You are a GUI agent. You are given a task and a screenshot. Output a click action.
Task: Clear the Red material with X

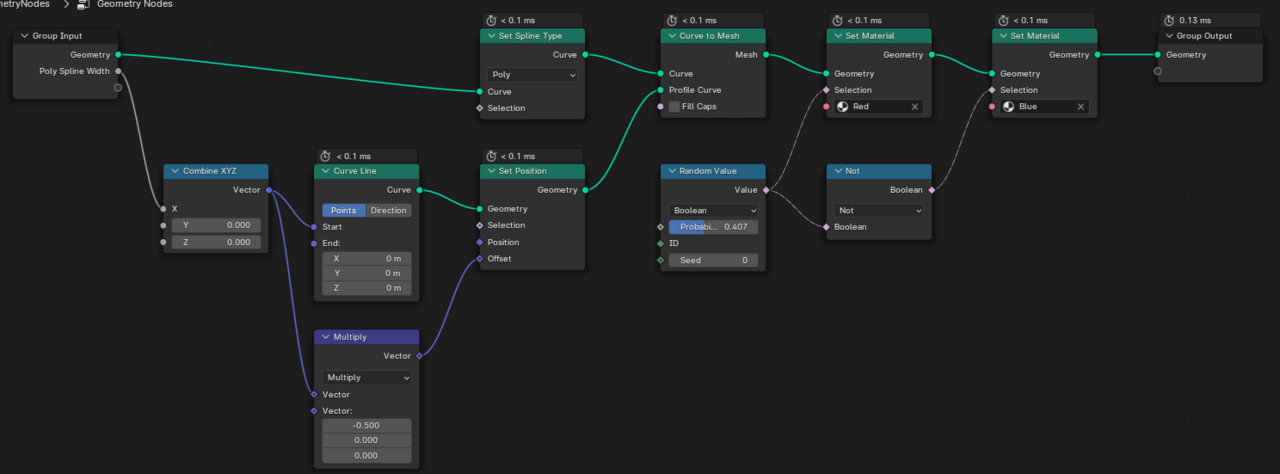[914, 106]
